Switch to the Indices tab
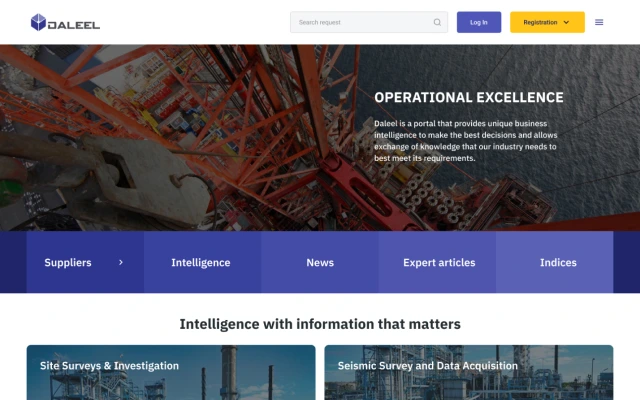Image resolution: width=640 pixels, height=400 pixels. tap(554, 262)
